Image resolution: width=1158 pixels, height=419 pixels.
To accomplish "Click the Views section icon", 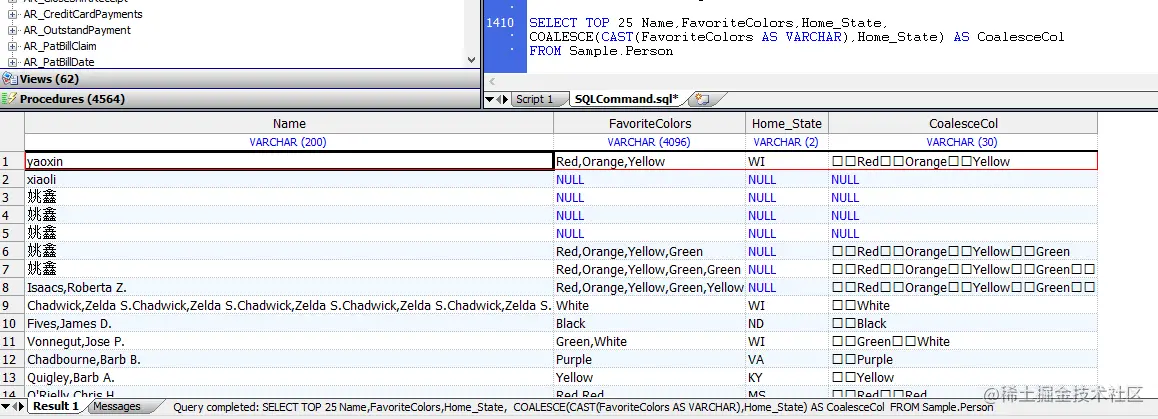I will (9, 79).
